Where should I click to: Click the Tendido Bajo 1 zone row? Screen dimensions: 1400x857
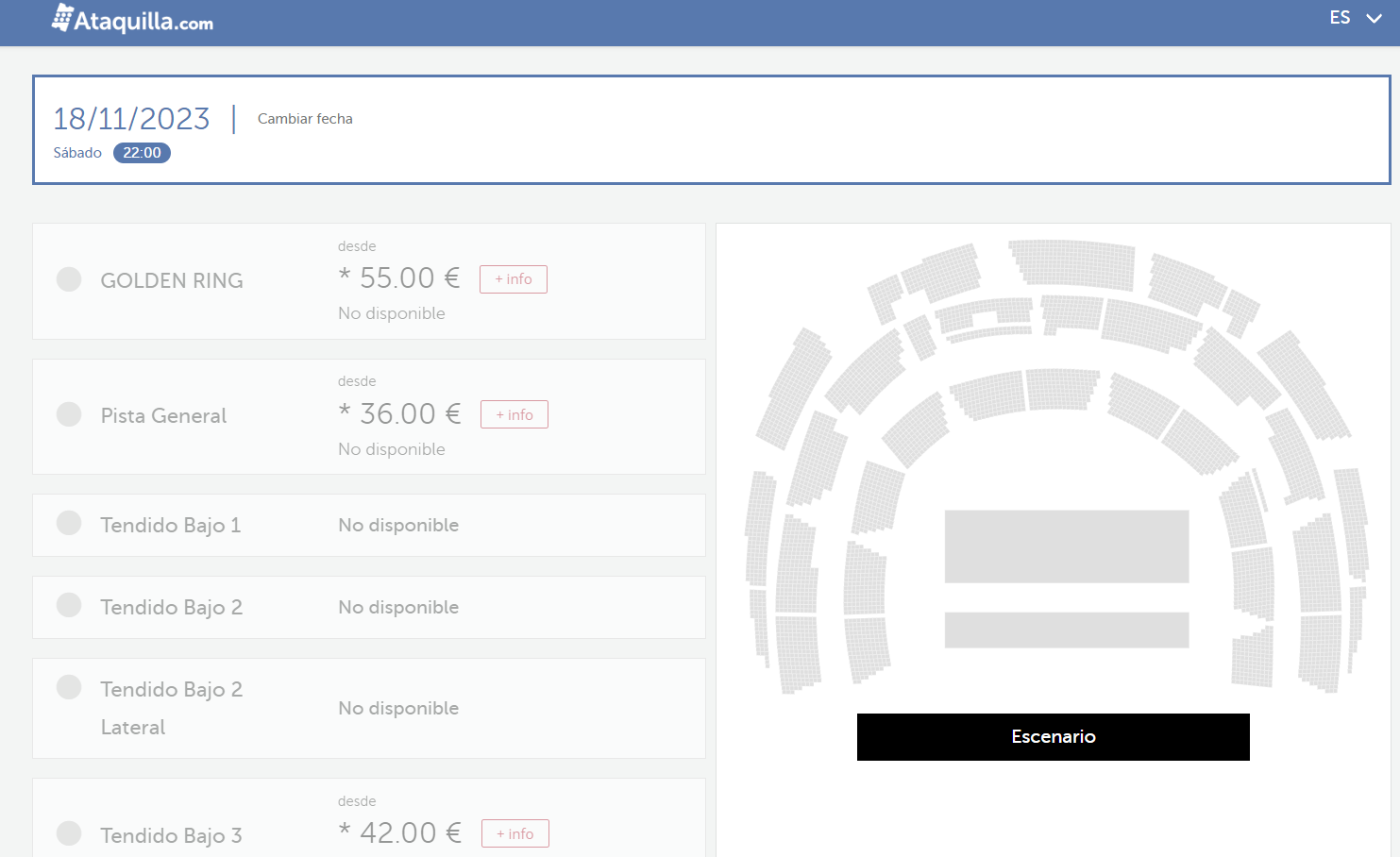click(368, 526)
